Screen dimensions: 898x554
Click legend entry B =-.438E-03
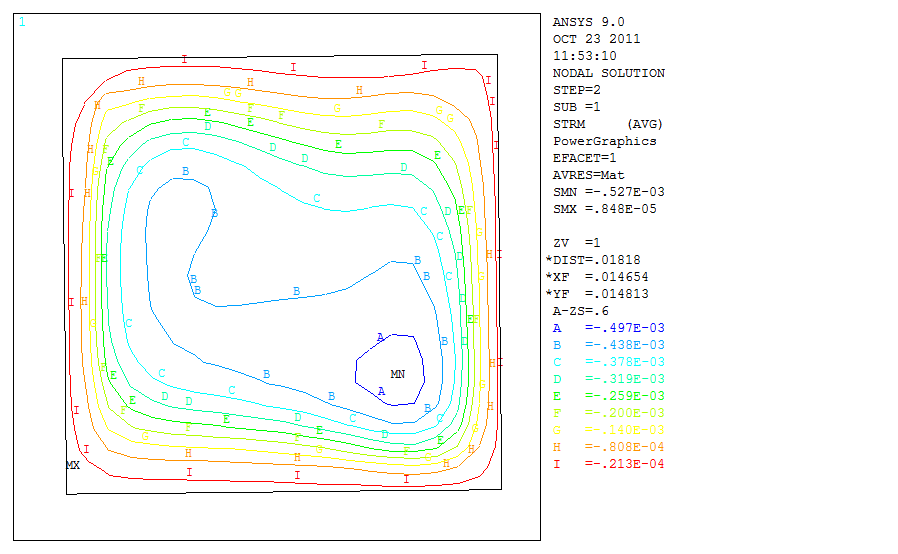(x=608, y=345)
